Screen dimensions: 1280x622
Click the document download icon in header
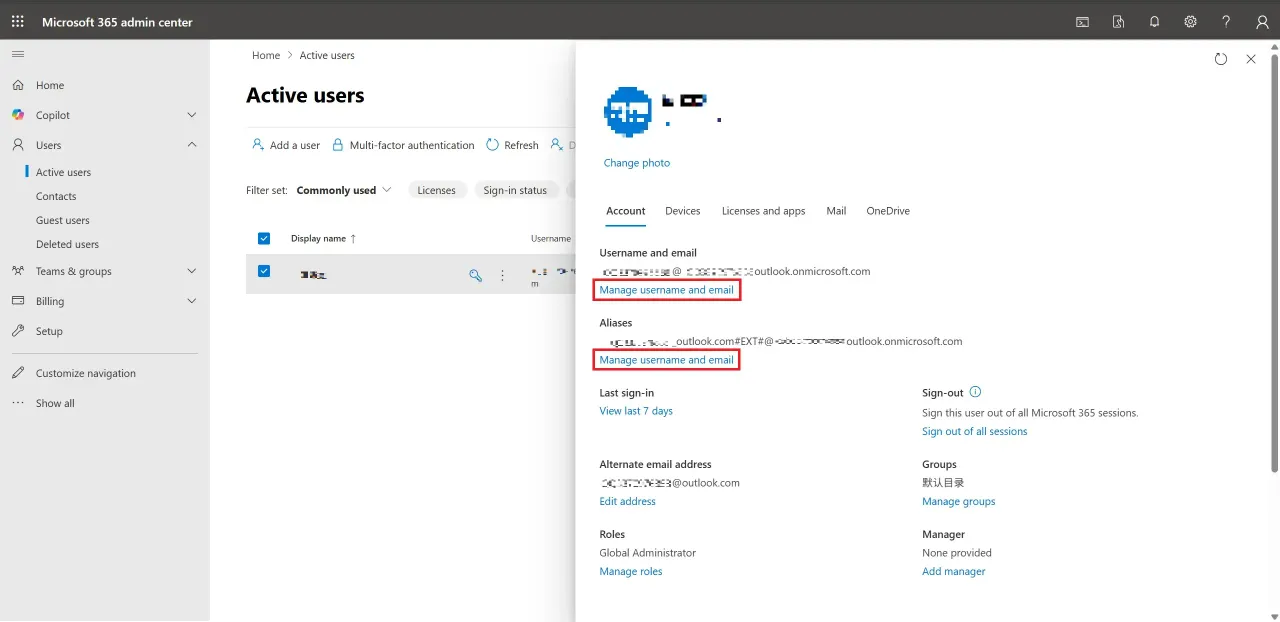(x=1118, y=21)
